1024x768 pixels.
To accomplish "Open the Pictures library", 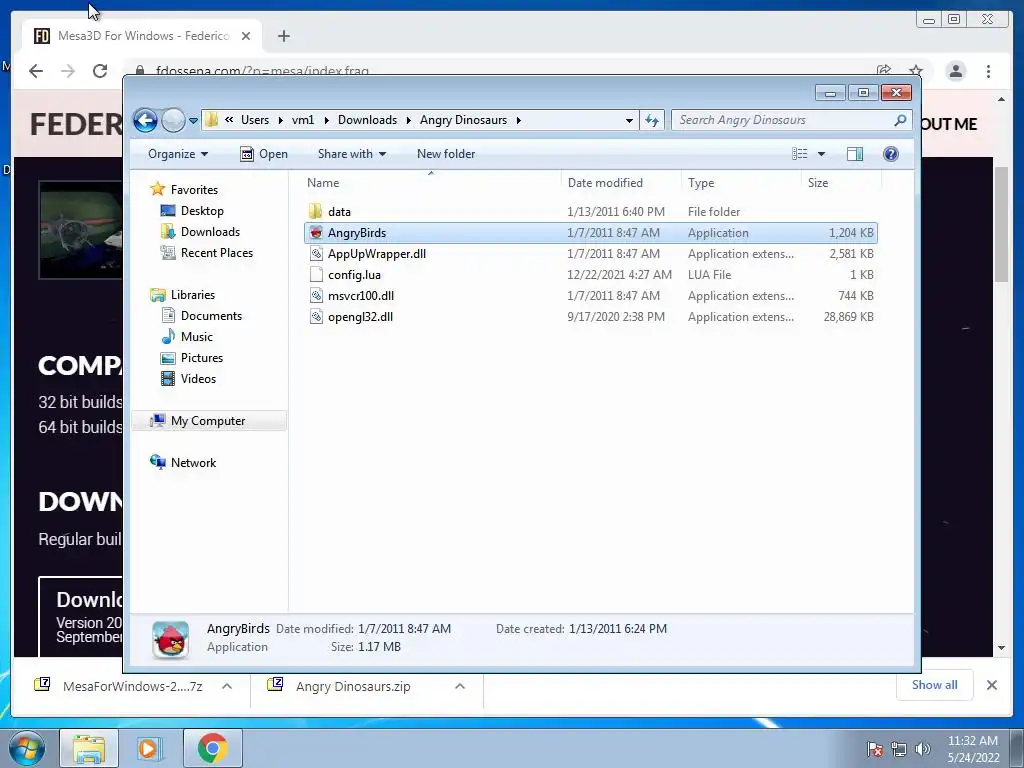I will point(201,358).
